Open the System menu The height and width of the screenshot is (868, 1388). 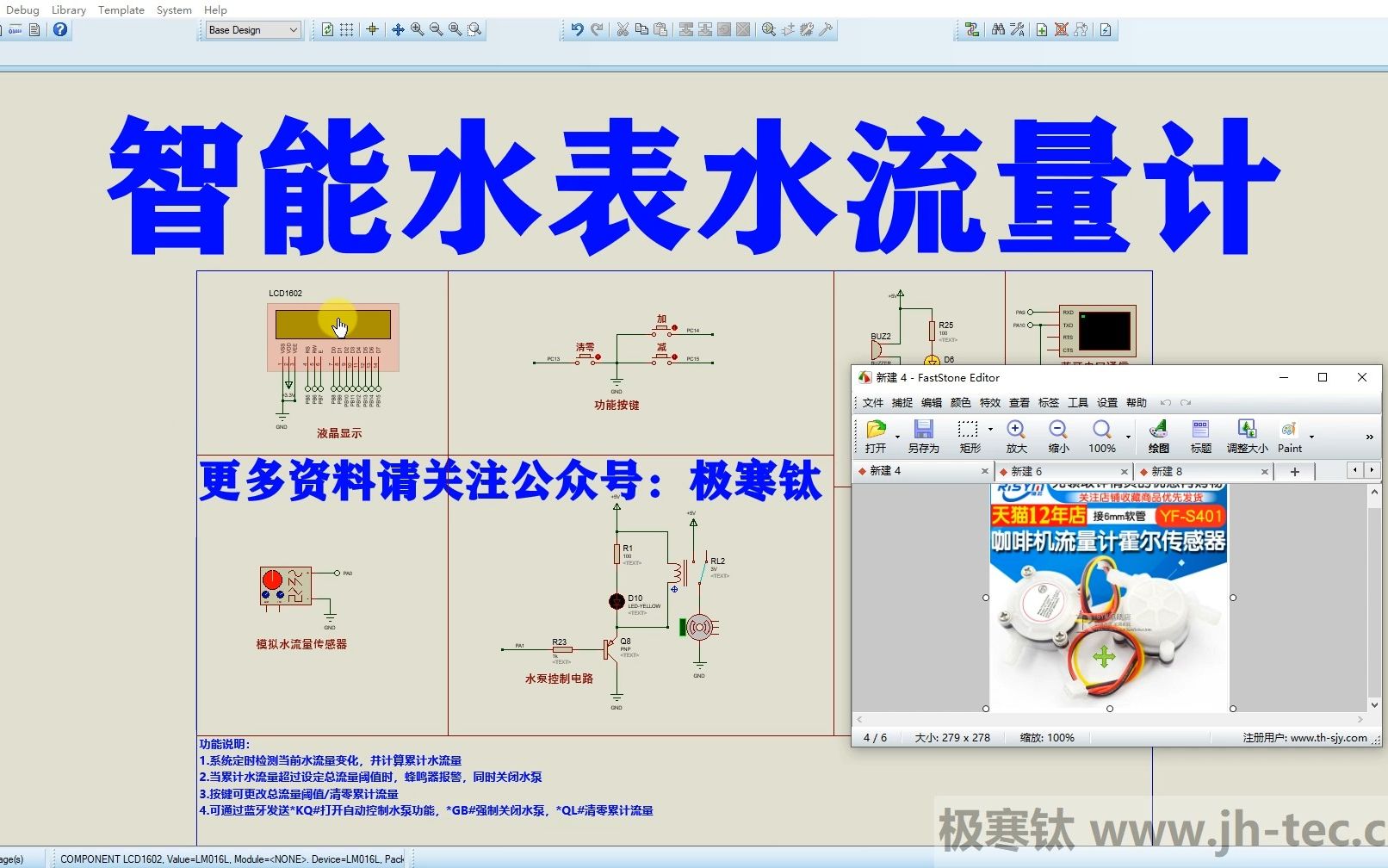[174, 9]
